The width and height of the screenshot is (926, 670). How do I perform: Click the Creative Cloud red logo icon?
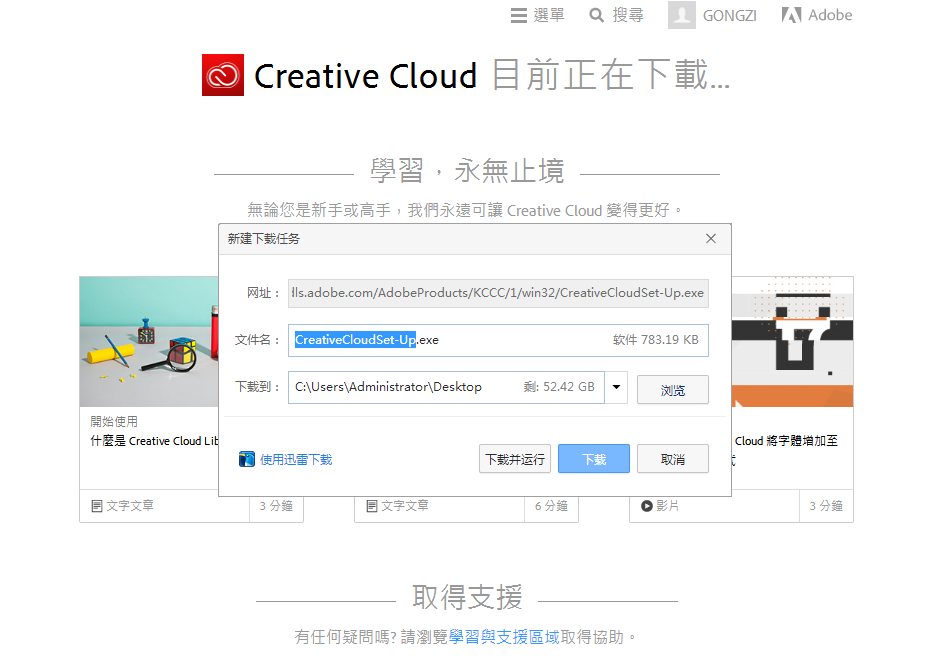click(223, 76)
